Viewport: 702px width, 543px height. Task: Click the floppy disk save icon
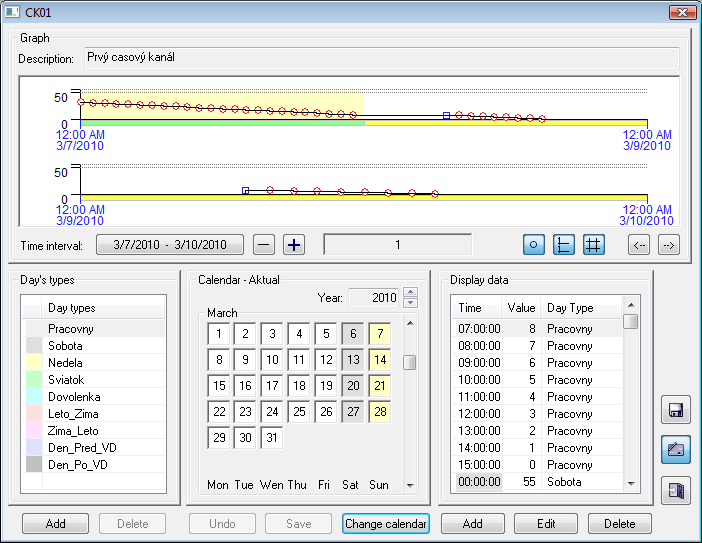click(675, 410)
